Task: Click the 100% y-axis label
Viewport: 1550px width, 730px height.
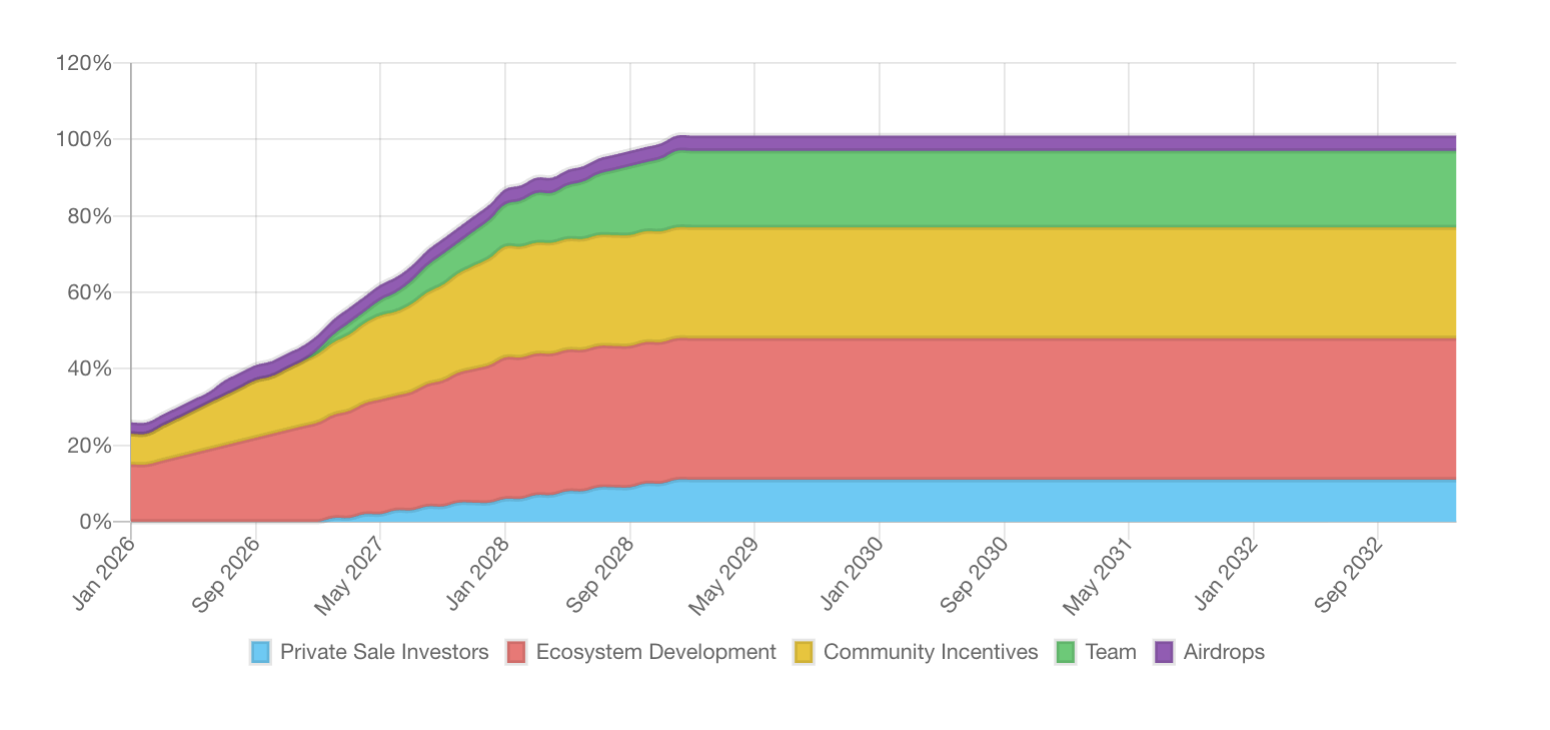Action: pos(87,139)
